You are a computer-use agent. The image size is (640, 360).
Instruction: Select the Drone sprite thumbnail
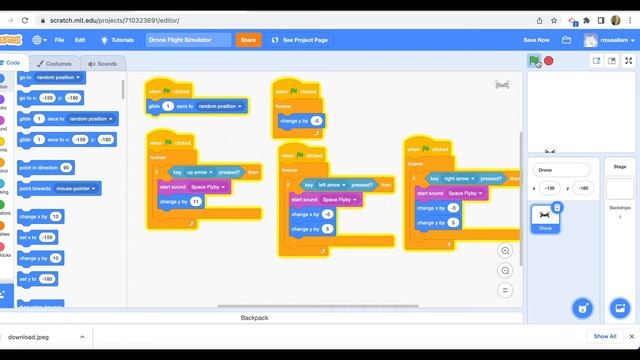click(x=545, y=219)
